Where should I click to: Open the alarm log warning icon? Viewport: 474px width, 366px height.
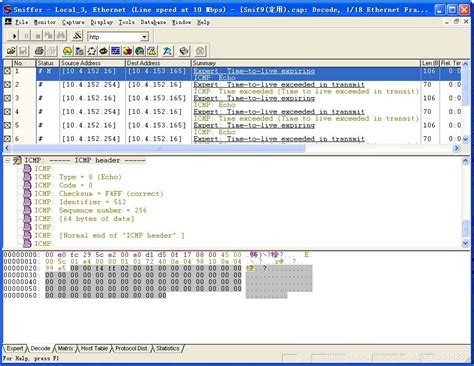tap(152, 51)
